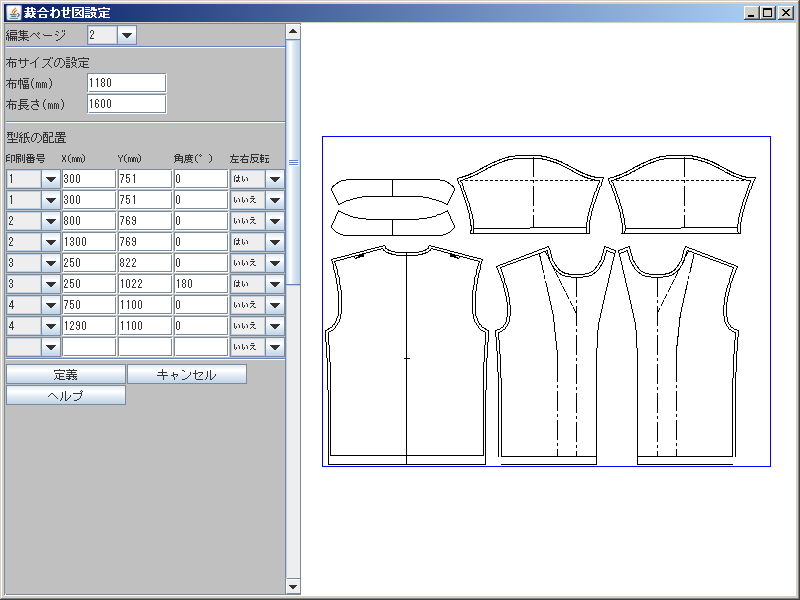The height and width of the screenshot is (600, 800).
Task: Click the 印刷番号 column header
Action: click(x=26, y=159)
